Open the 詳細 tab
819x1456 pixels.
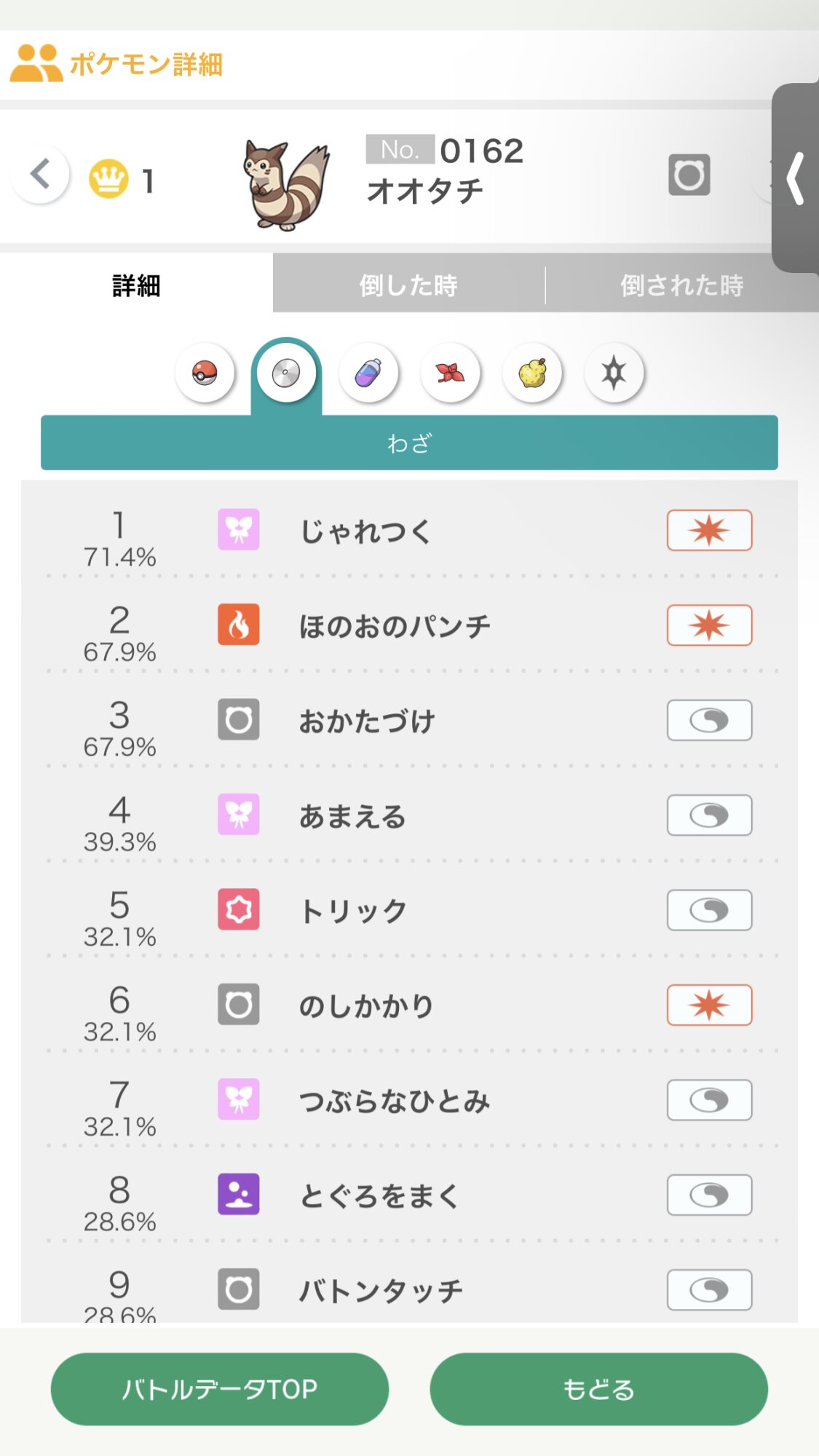136,285
